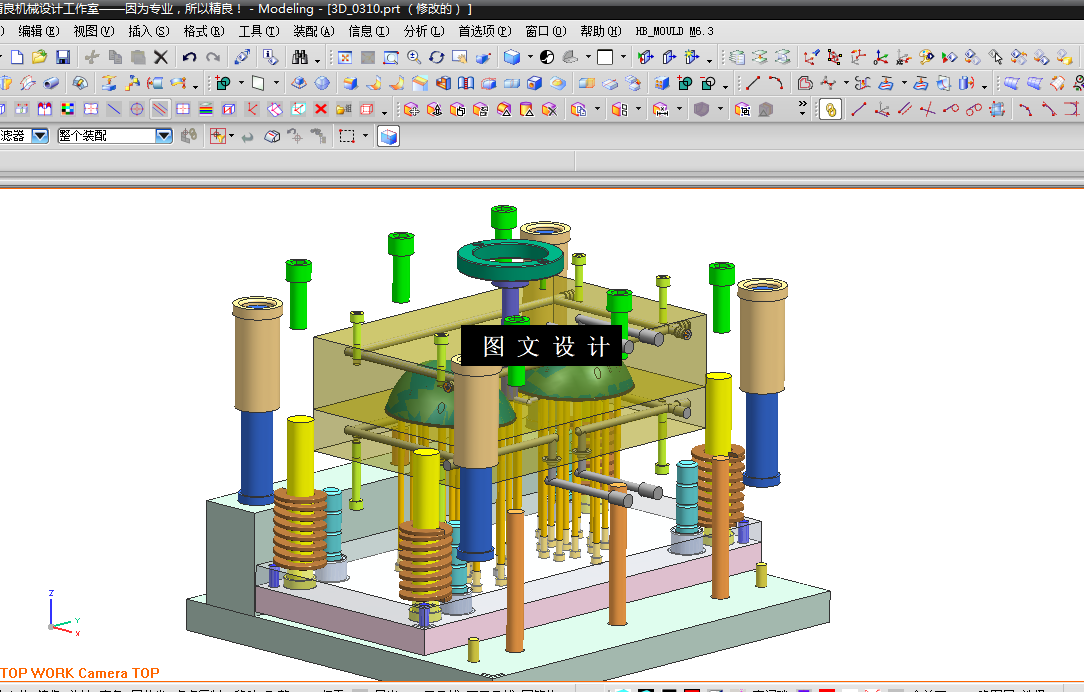Expand the toolbar overflow double-chevron
The image size is (1084, 692).
coord(802,106)
